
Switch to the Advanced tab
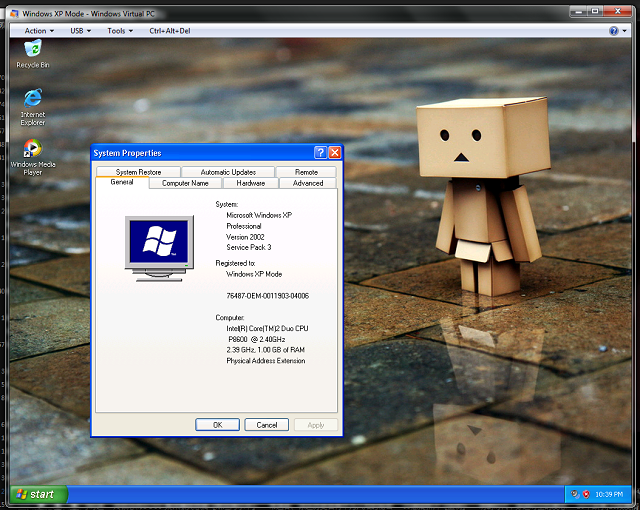(308, 183)
